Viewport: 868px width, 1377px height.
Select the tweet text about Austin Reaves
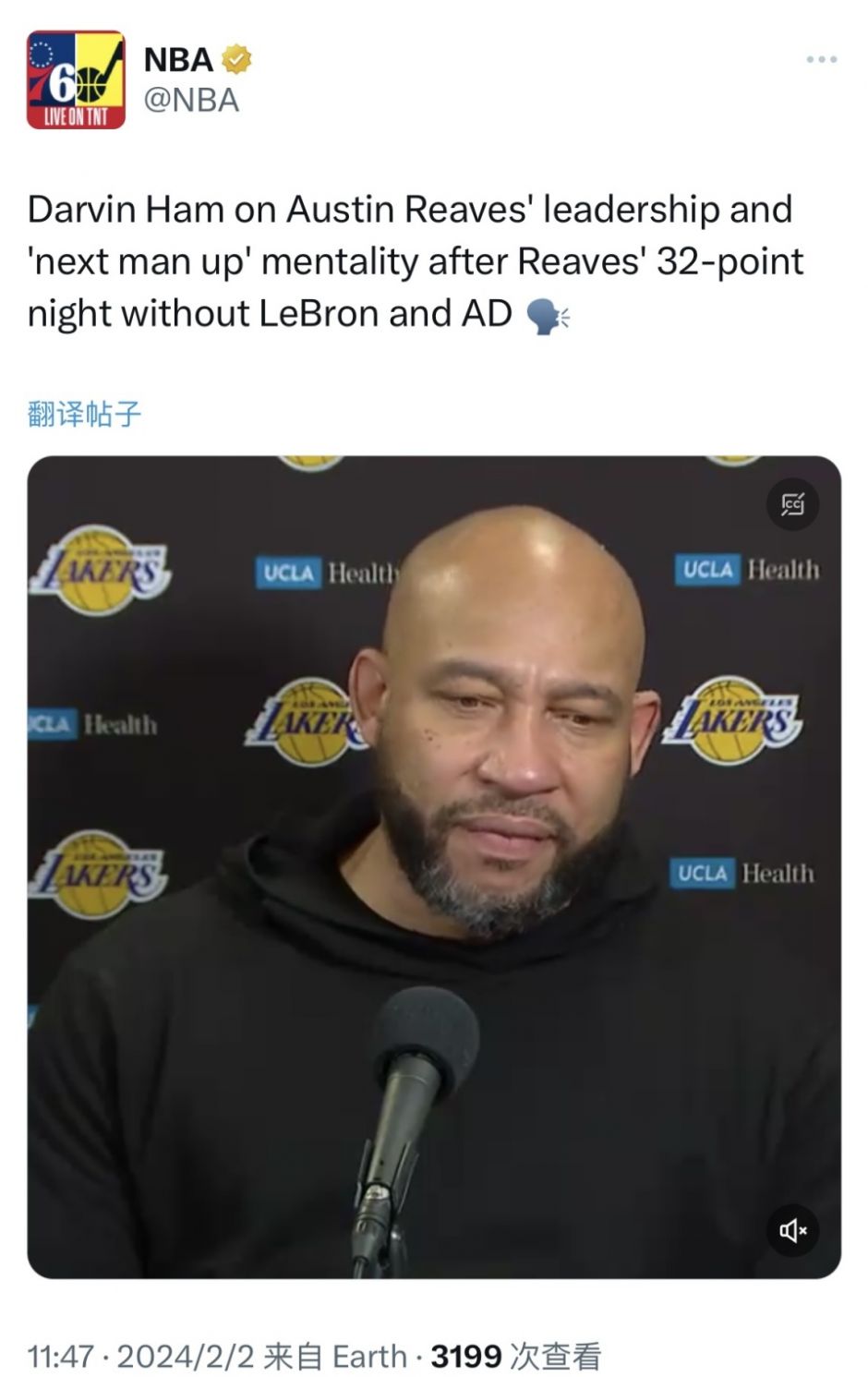[x=416, y=261]
